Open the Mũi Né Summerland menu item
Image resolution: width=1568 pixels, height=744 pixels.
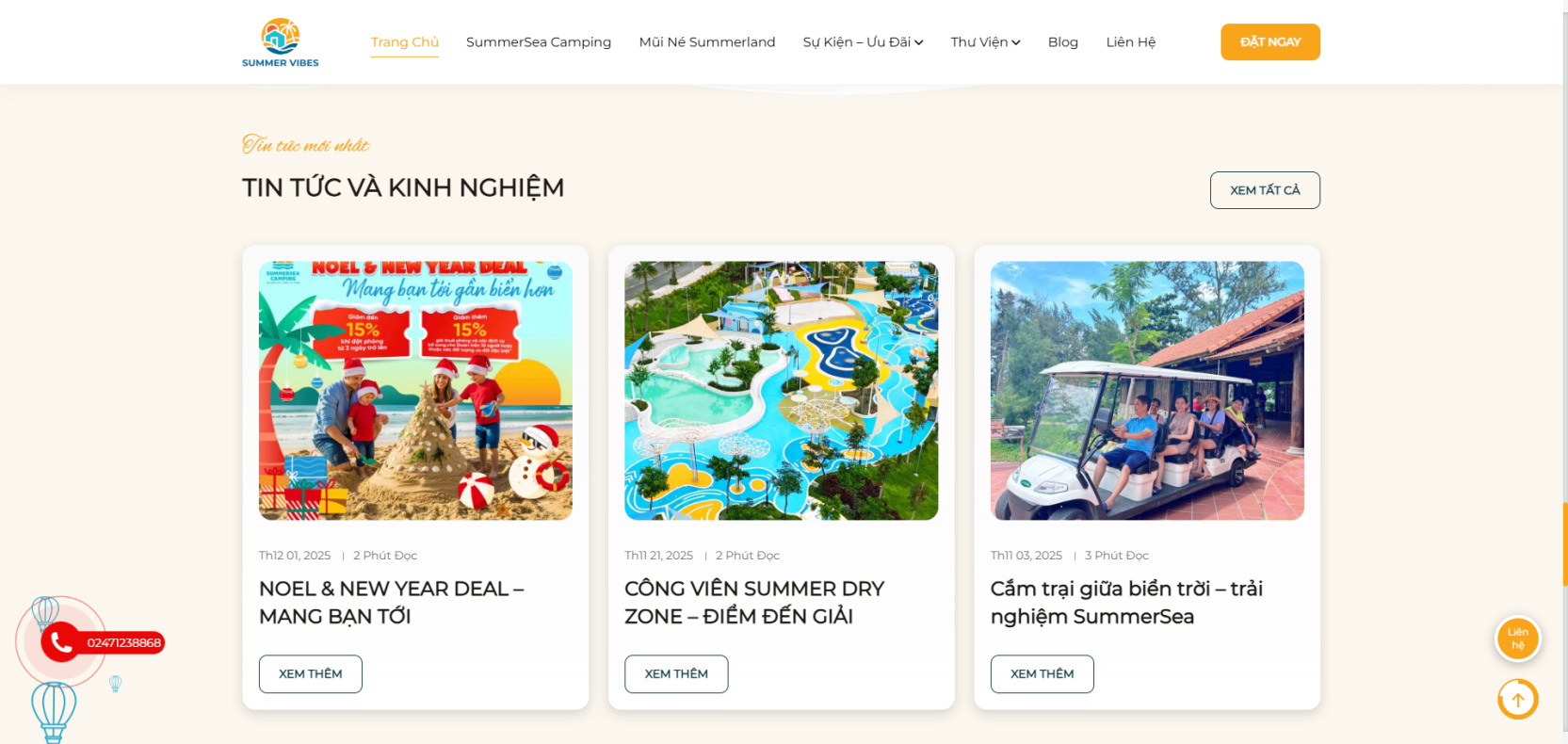[x=707, y=42]
